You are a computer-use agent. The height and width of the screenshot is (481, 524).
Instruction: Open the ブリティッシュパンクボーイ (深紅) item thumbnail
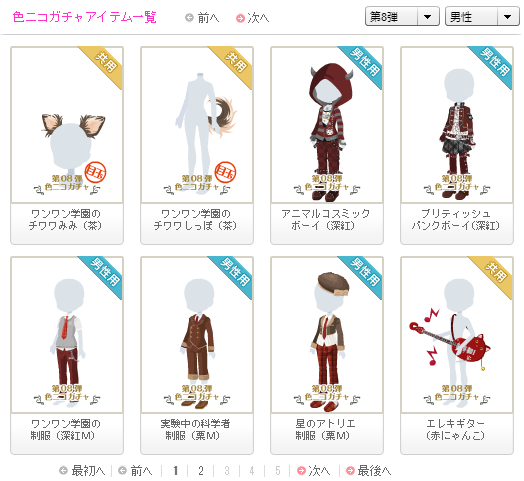(x=457, y=125)
